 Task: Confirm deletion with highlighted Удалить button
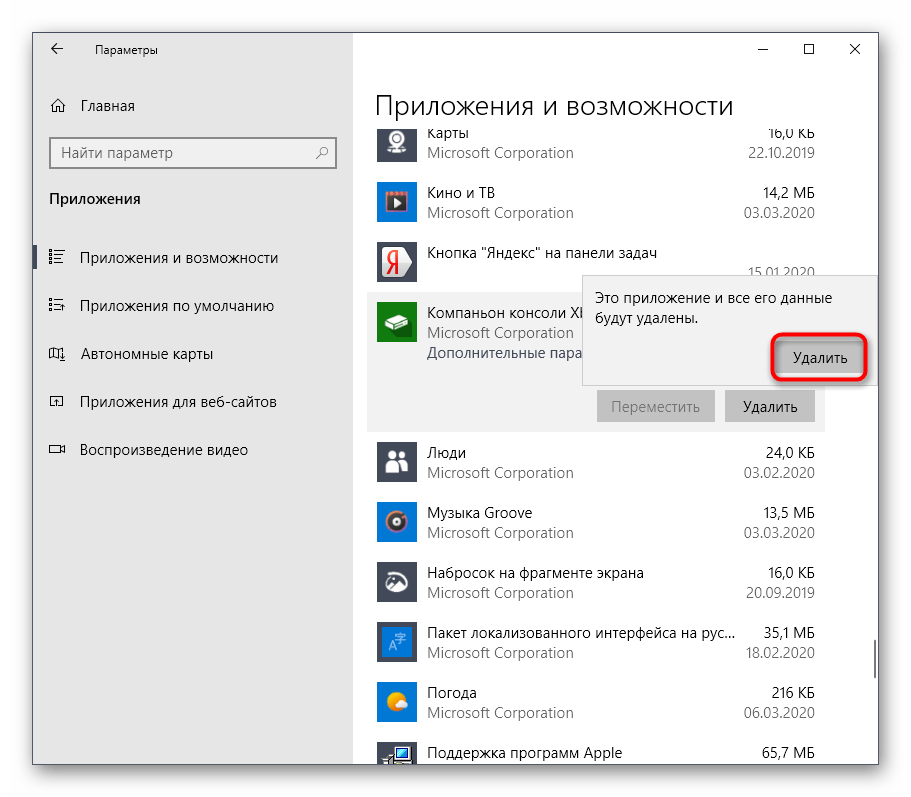pos(819,358)
